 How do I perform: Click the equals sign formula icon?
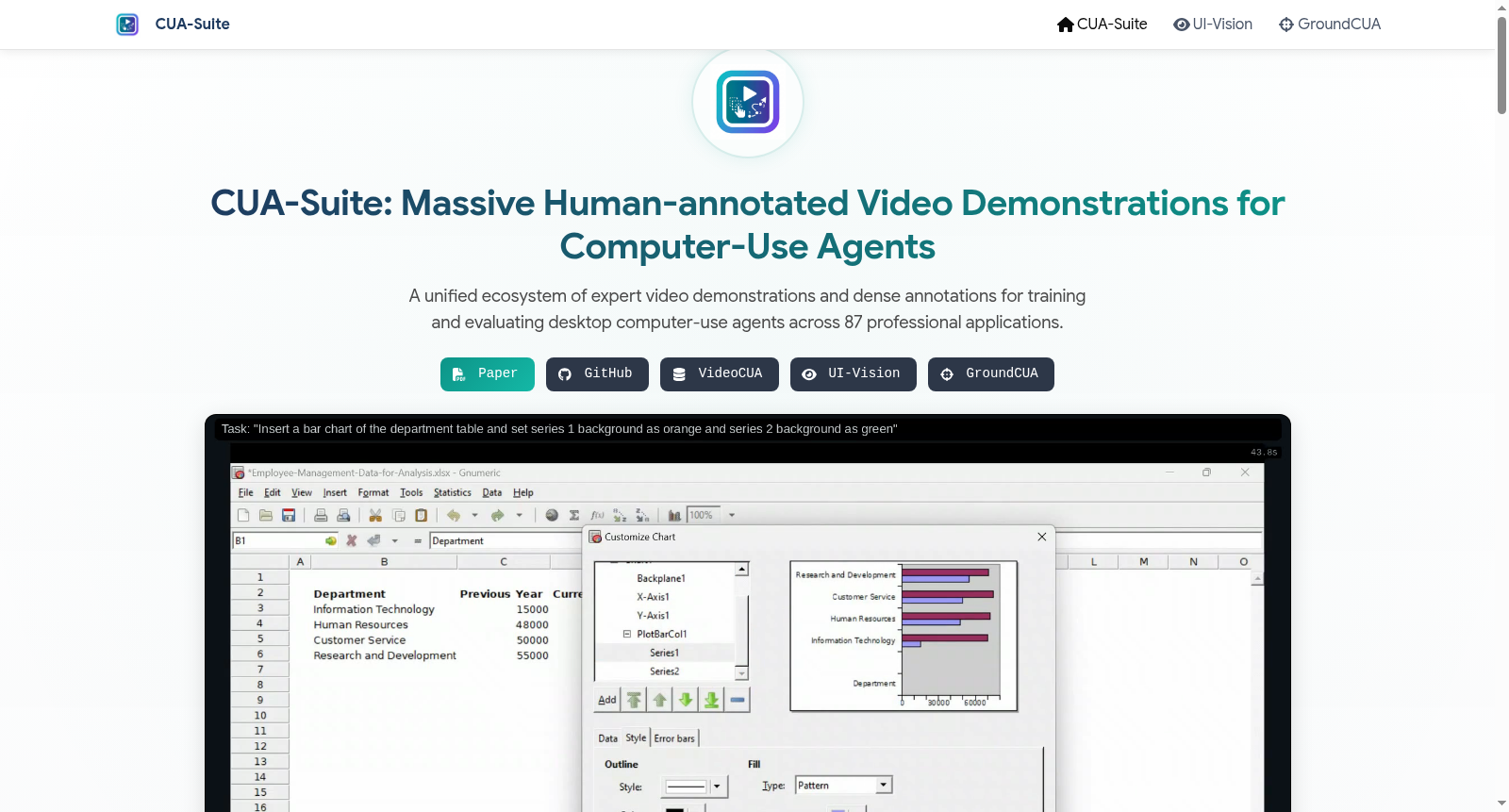click(x=418, y=541)
